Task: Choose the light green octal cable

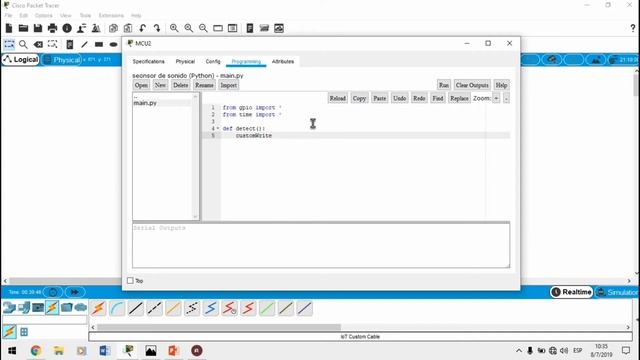Action: (x=267, y=308)
